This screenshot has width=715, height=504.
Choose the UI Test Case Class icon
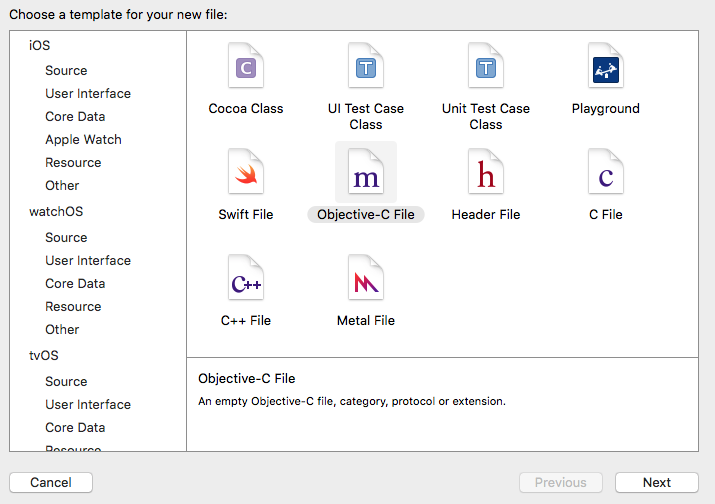[x=366, y=65]
